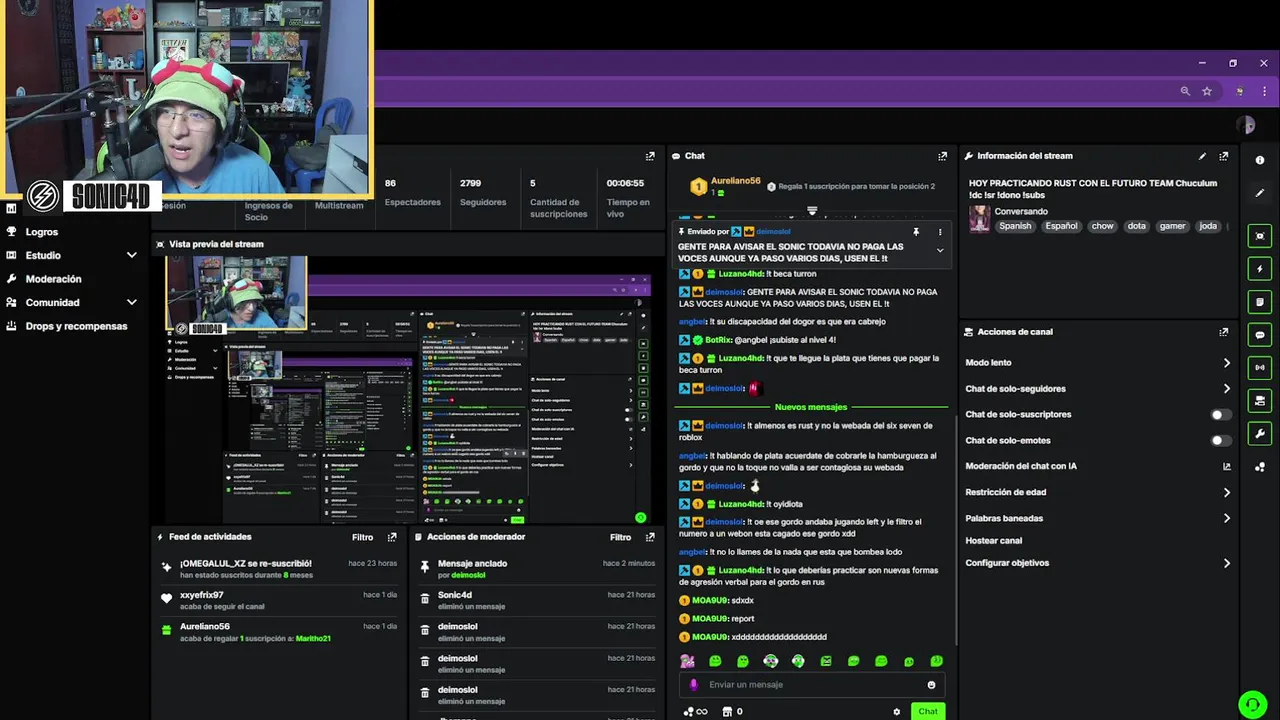Pop out the Acciones de canal panel
This screenshot has height=720, width=1280.
tap(1223, 332)
